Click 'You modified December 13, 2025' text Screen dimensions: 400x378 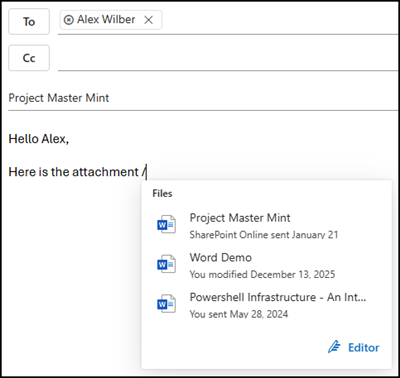[x=262, y=274]
